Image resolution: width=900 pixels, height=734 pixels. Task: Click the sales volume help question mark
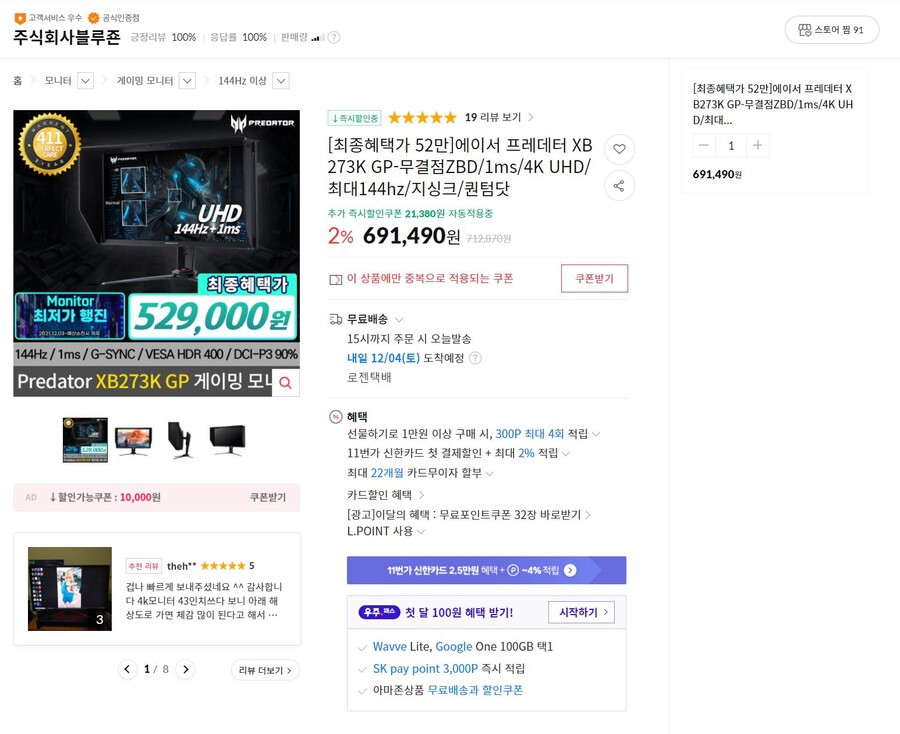click(x=333, y=37)
